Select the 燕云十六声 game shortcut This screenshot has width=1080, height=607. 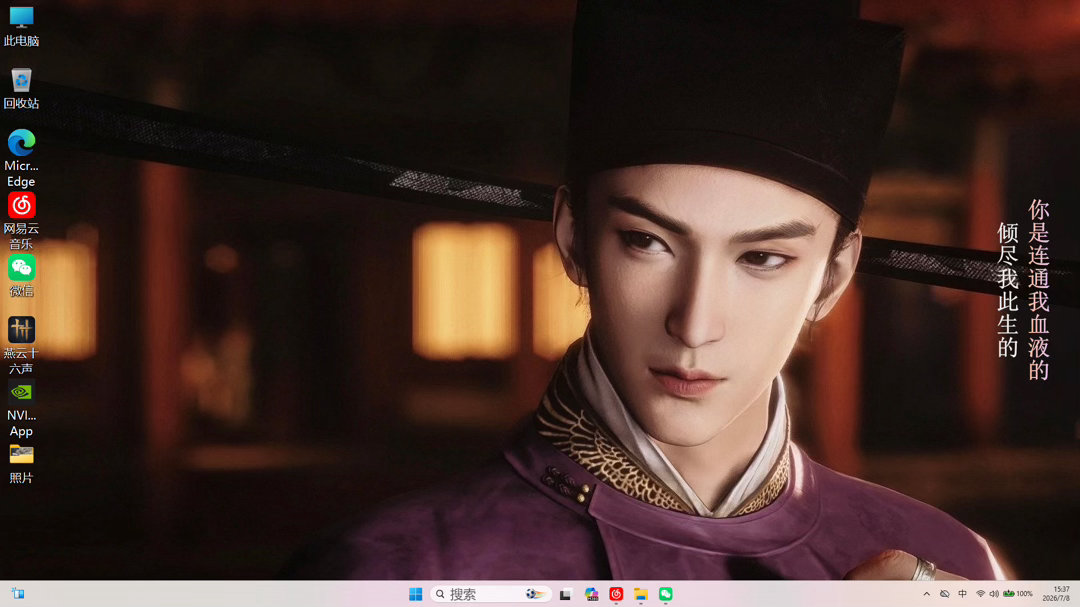click(21, 346)
